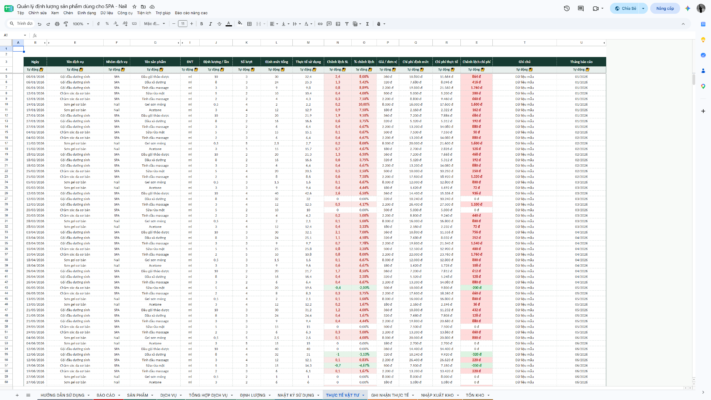Click the Nâng cấp button
Viewport: 711px width, 400px height.
[665, 8]
